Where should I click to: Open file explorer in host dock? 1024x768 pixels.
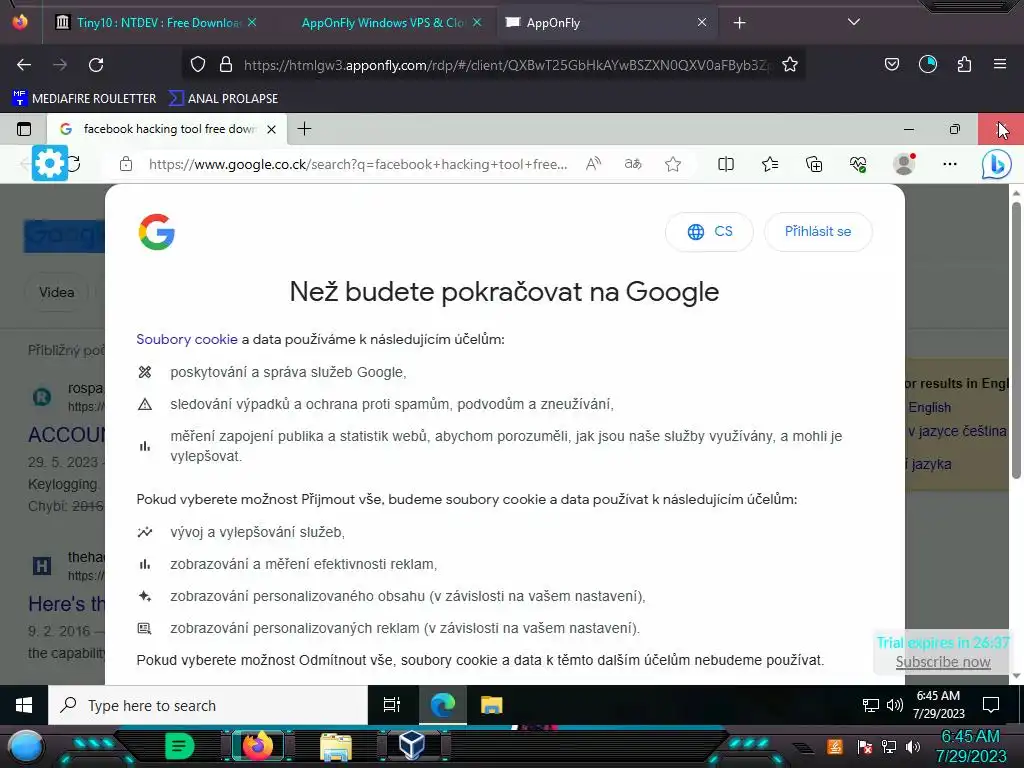[x=336, y=747]
